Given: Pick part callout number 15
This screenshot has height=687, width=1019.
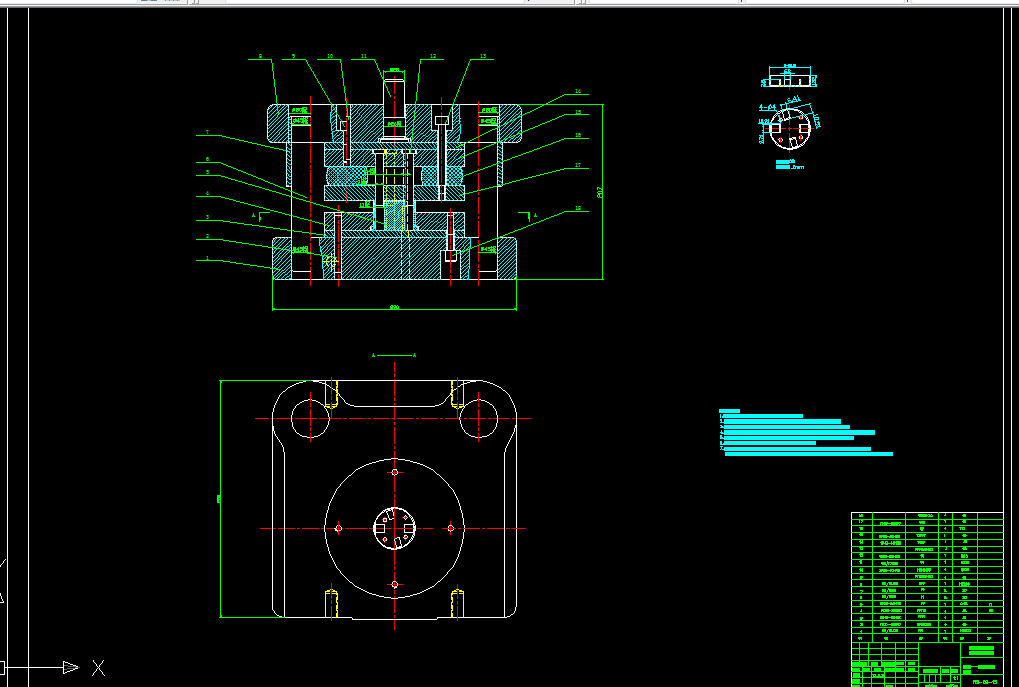Looking at the screenshot, I should pyautogui.click(x=578, y=112).
